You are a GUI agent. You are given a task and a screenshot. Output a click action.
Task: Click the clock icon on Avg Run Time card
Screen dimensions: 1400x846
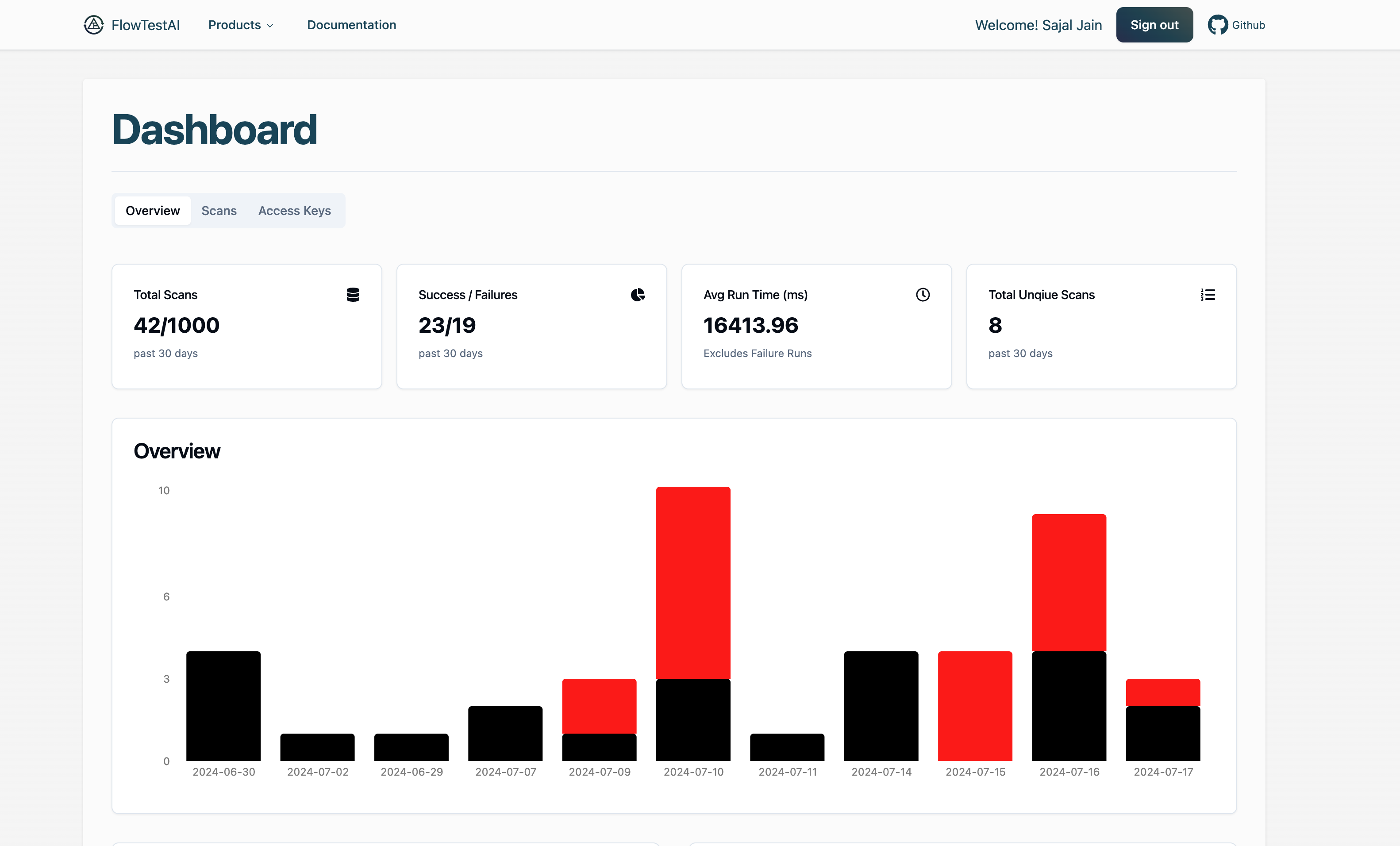coord(923,294)
